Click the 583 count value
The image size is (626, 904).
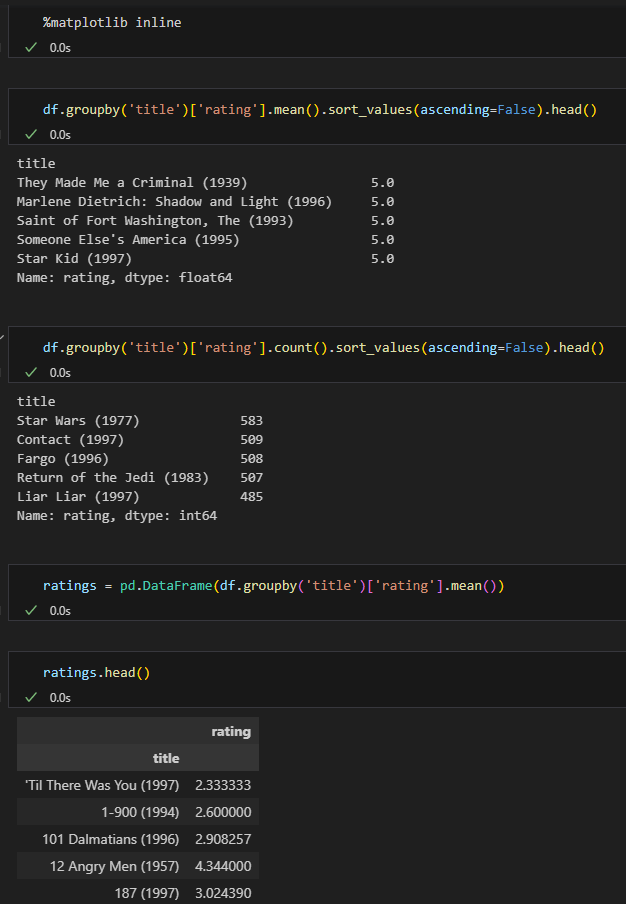251,421
